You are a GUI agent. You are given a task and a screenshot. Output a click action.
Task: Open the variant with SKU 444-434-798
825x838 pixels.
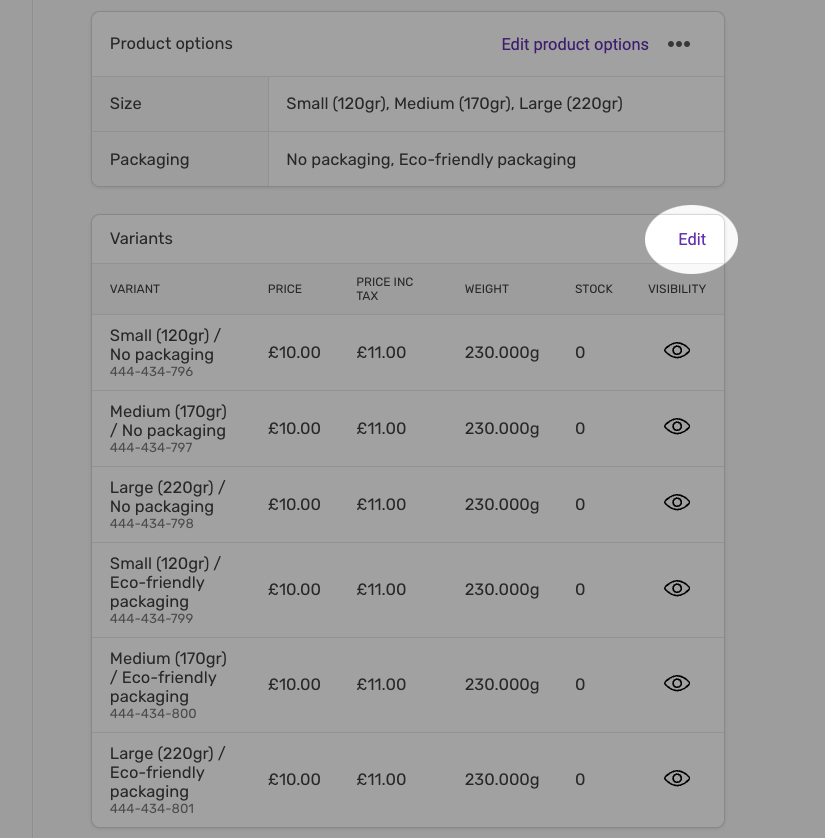408,505
